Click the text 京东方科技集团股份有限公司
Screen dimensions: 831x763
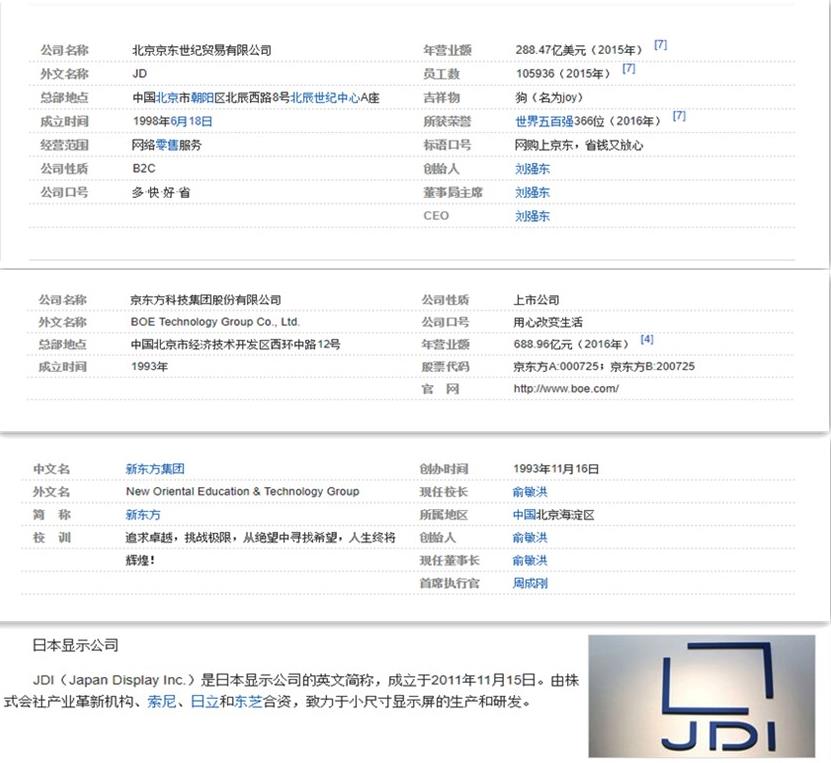click(x=206, y=300)
